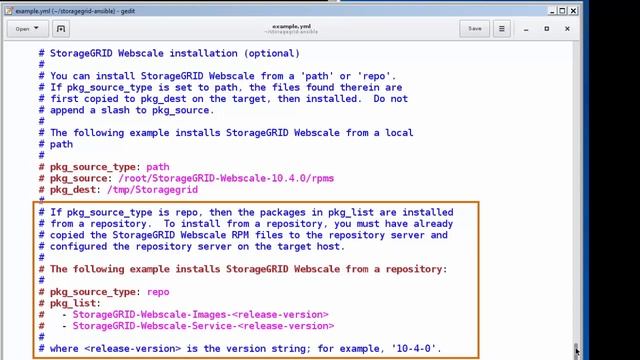Viewport: 640px width, 360px height.
Task: Click 'StorageGRID-Webscale-Images-<release-version>' entry
Action: 200,315
